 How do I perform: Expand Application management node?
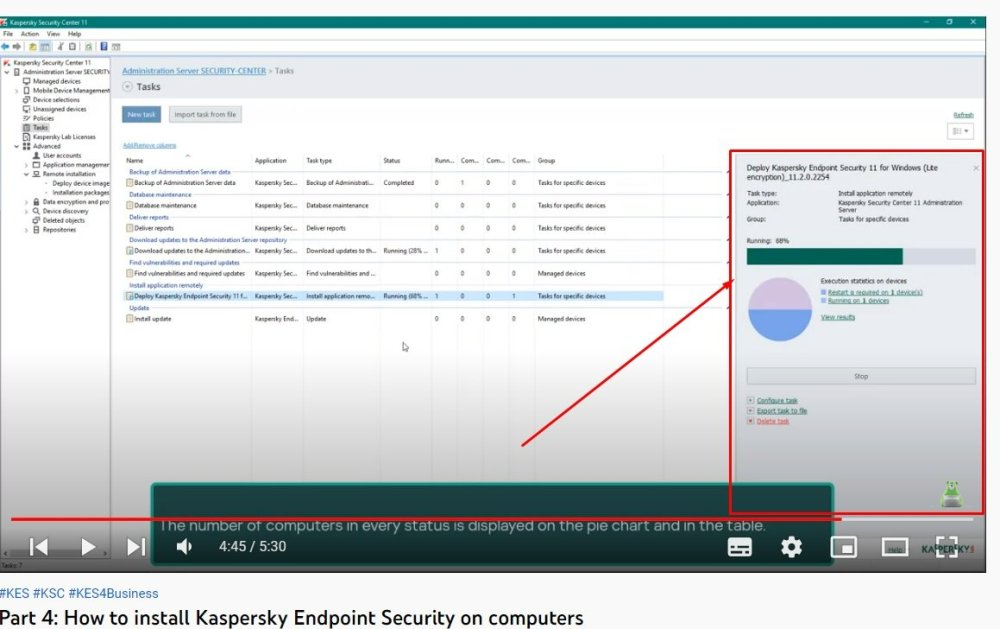tap(26, 165)
